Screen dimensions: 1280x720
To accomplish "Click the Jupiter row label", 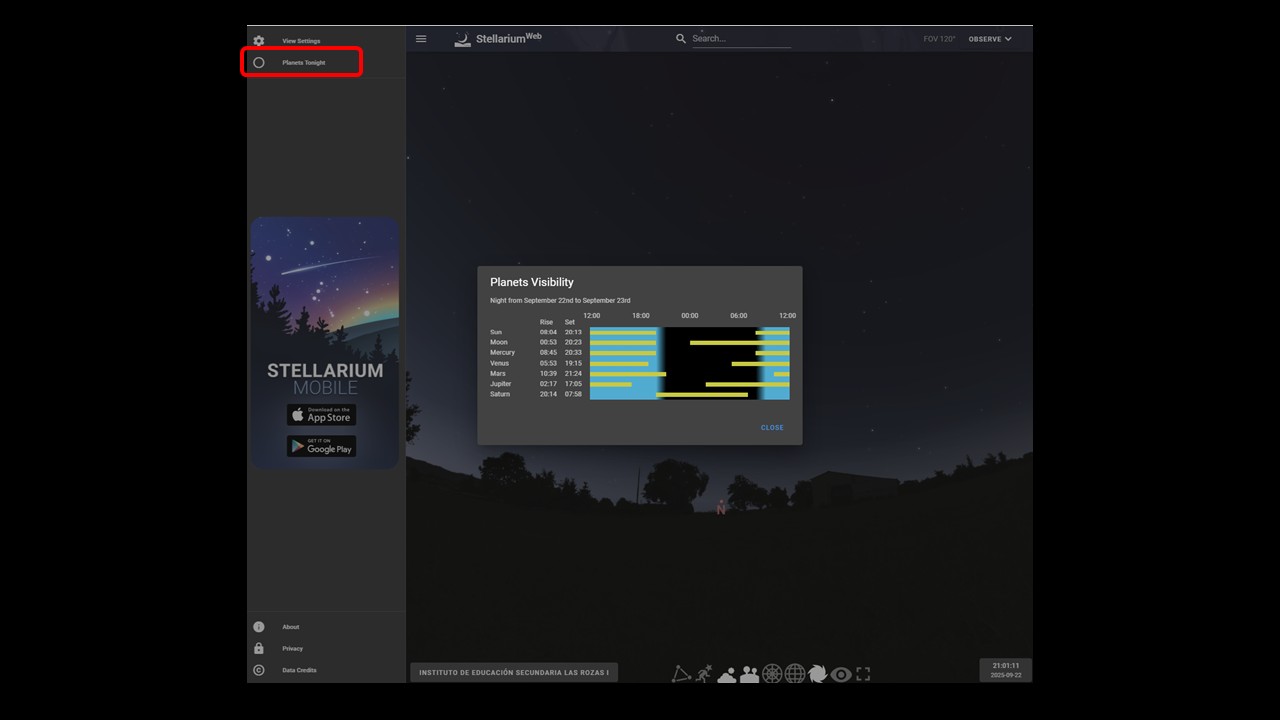I will 501,384.
